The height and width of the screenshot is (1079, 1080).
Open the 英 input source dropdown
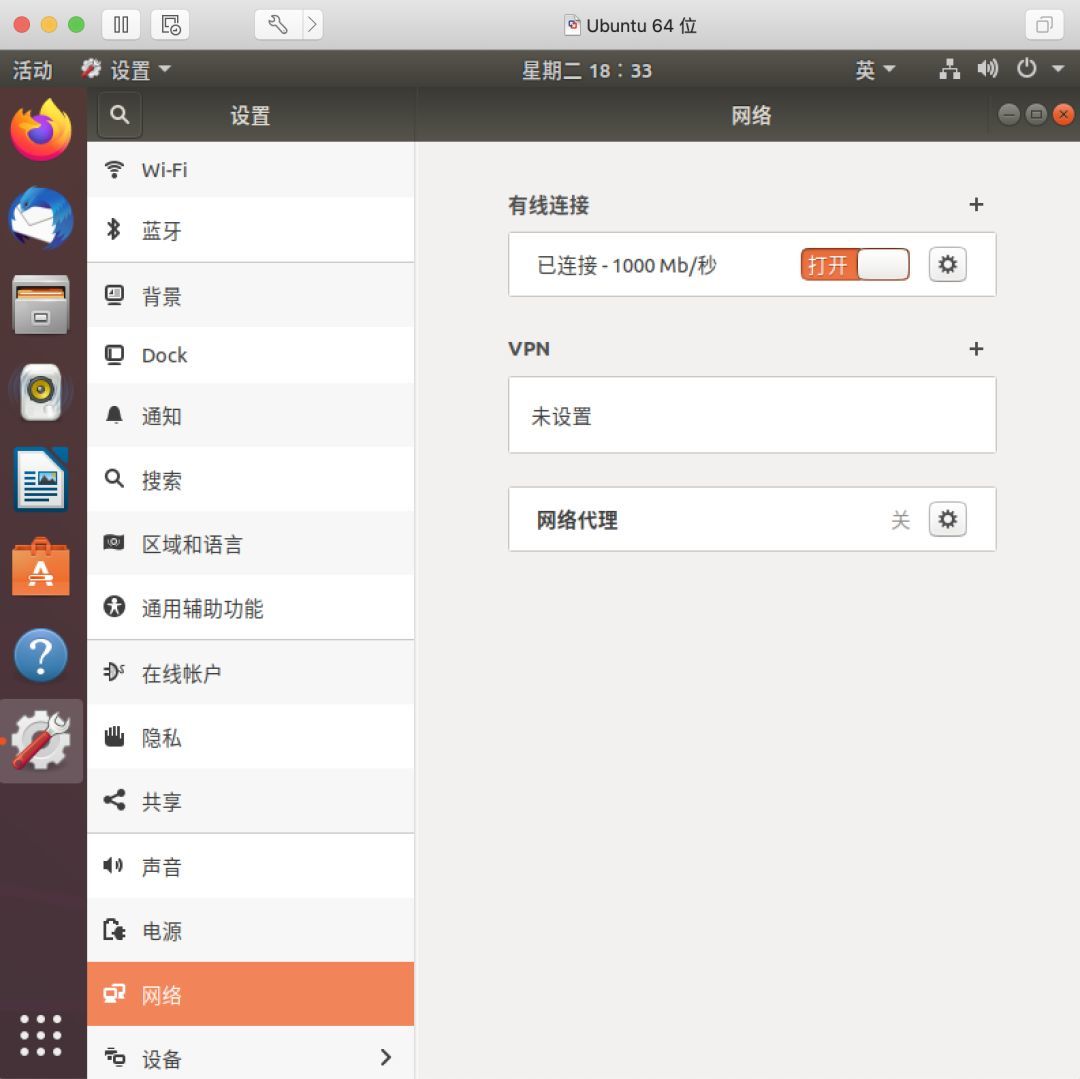(875, 70)
